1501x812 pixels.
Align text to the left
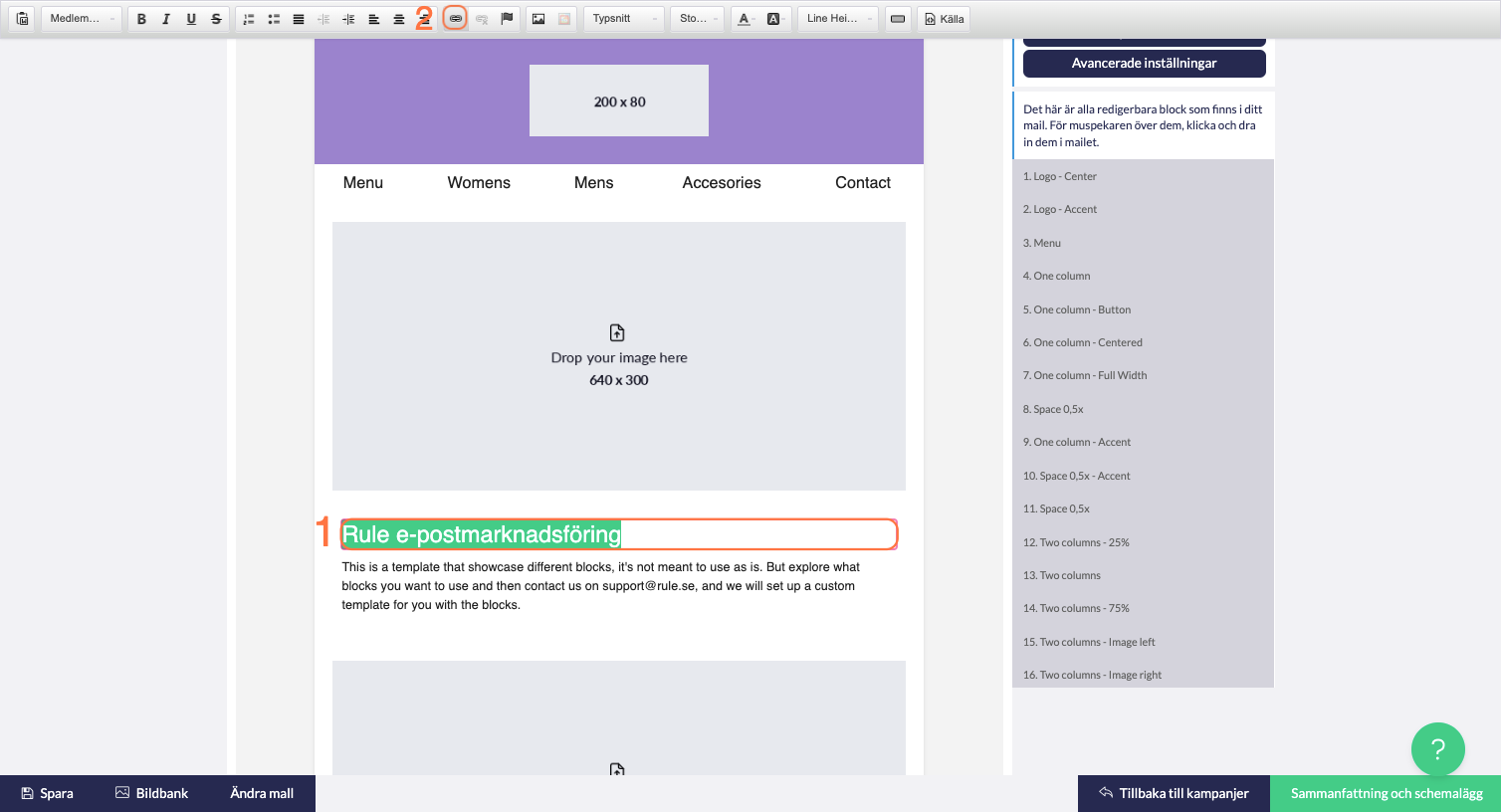374,19
